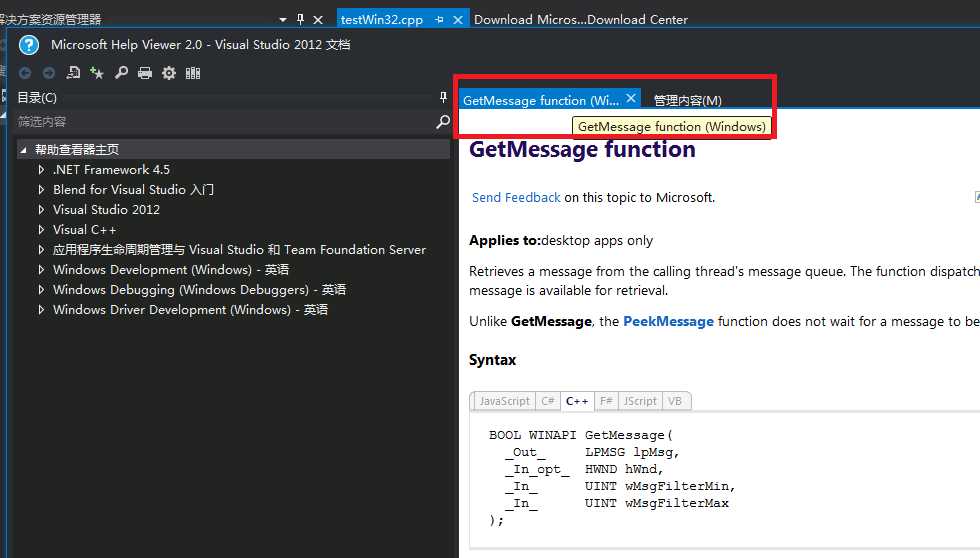This screenshot has height=558, width=980.
Task: Click the show topic in contents icon
Action: tap(73, 73)
